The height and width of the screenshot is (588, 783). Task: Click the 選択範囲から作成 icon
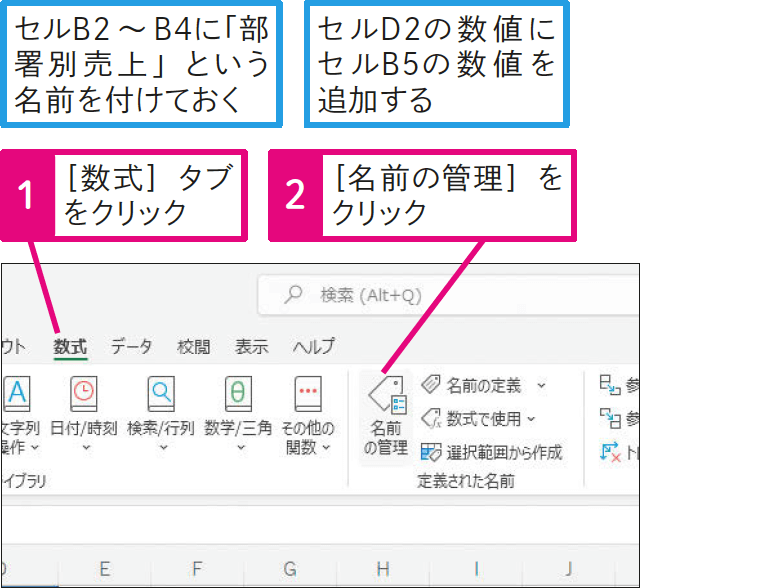(x=431, y=452)
